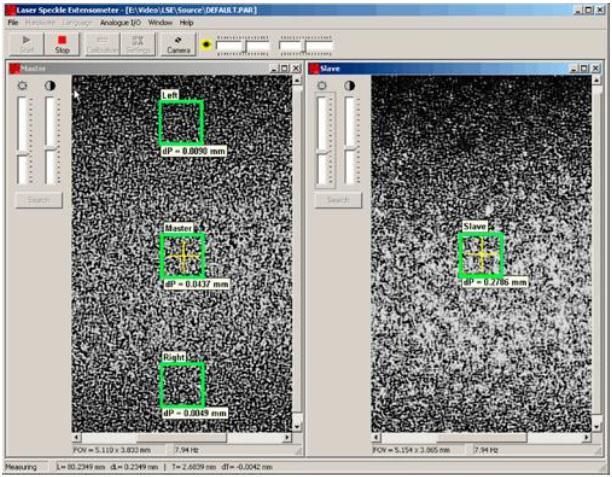Click Search button in the Slave window

click(338, 200)
